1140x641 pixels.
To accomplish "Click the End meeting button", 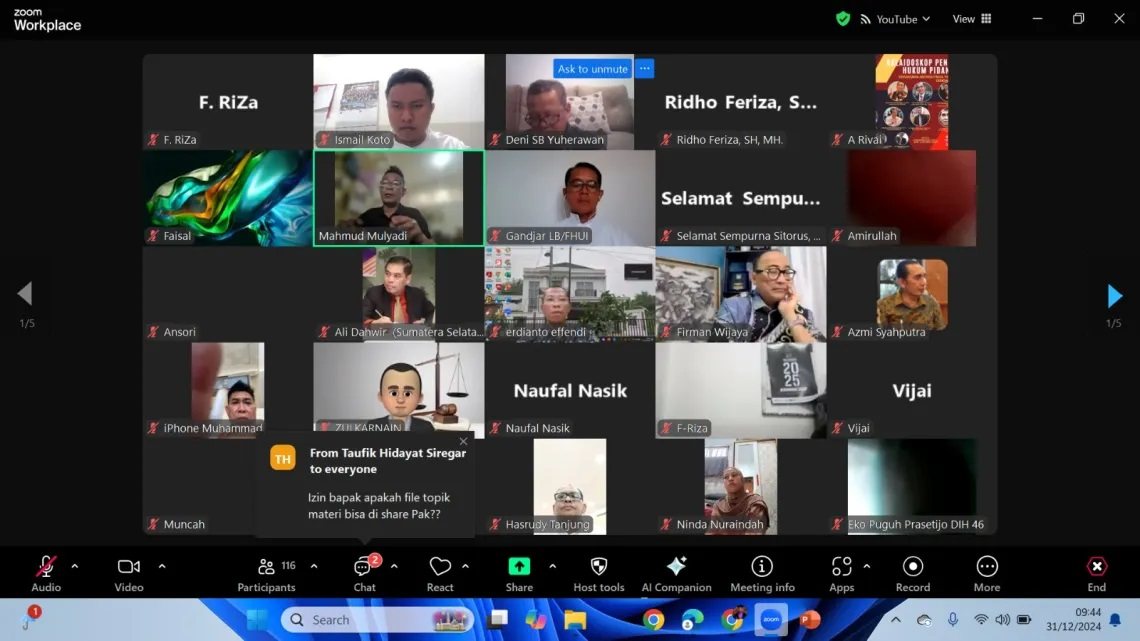I will coord(1097,574).
